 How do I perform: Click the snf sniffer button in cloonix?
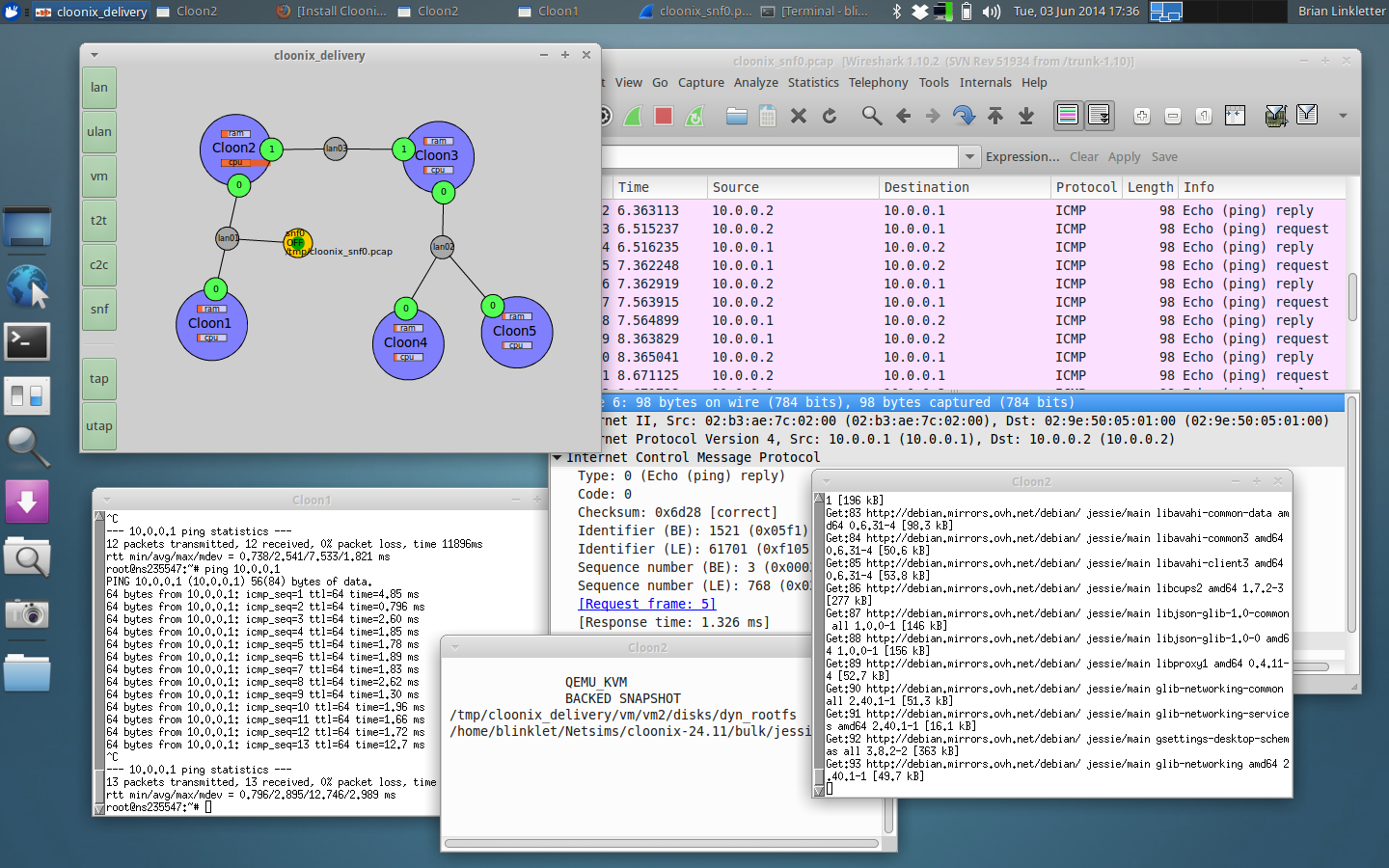click(99, 310)
